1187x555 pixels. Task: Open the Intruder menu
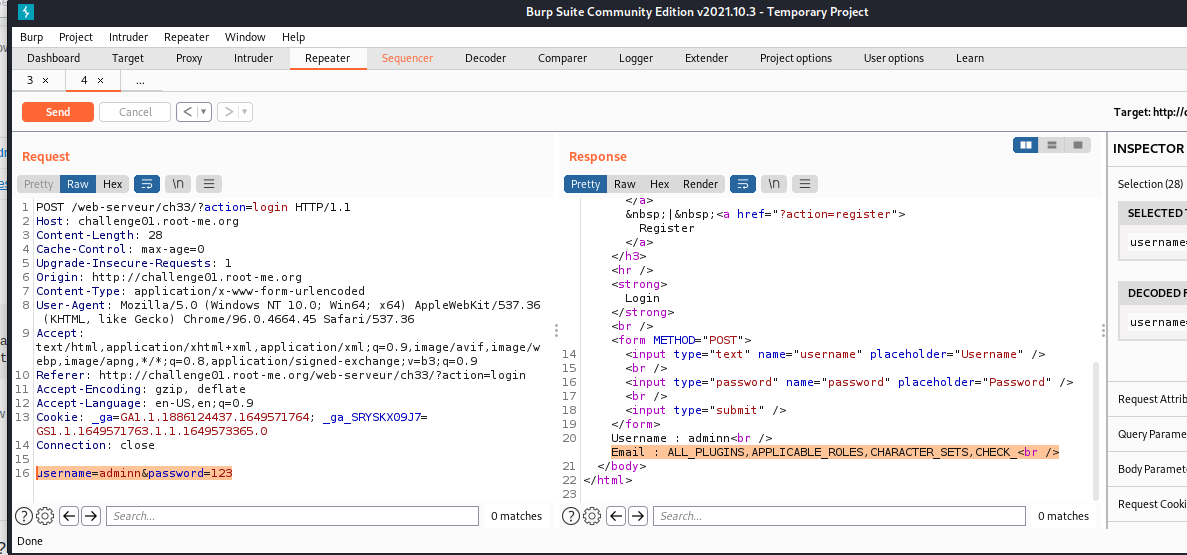pyautogui.click(x=129, y=37)
